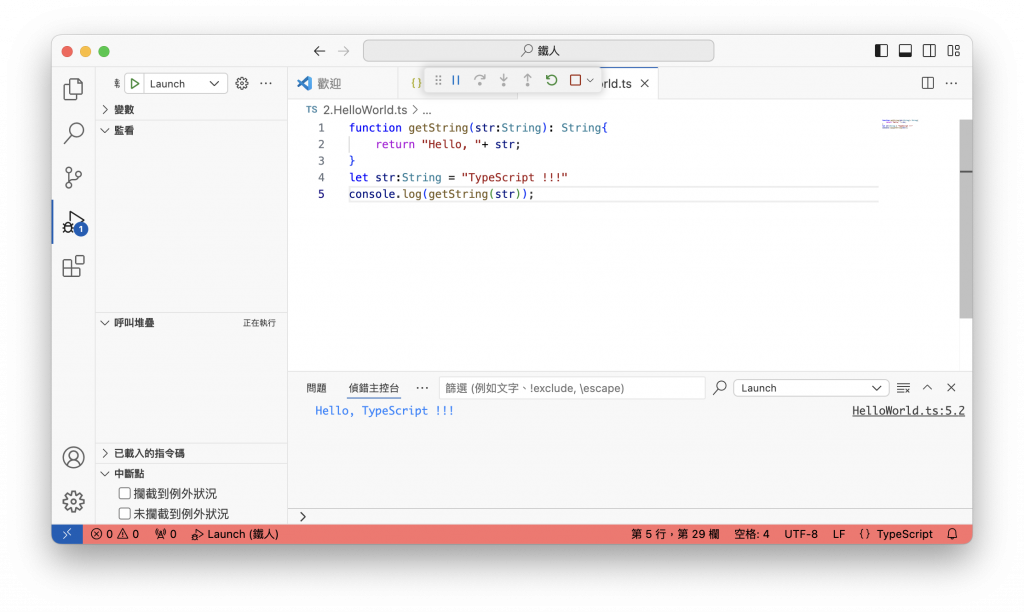1024x612 pixels.
Task: Click the debug console filter input
Action: click(572, 388)
